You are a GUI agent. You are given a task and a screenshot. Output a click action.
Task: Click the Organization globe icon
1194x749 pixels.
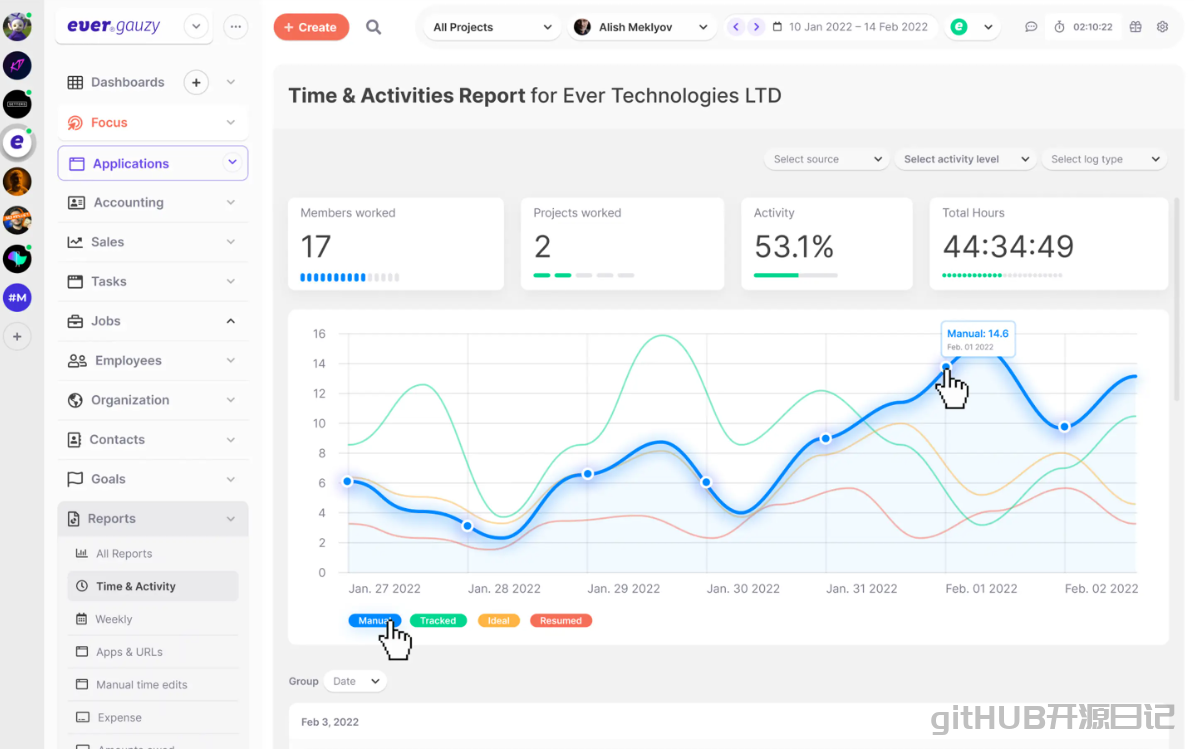(75, 400)
